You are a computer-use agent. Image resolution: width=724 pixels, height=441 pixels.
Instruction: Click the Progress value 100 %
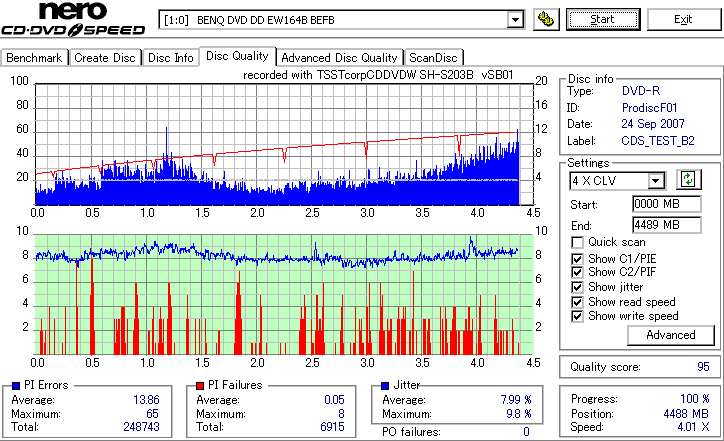(695, 399)
